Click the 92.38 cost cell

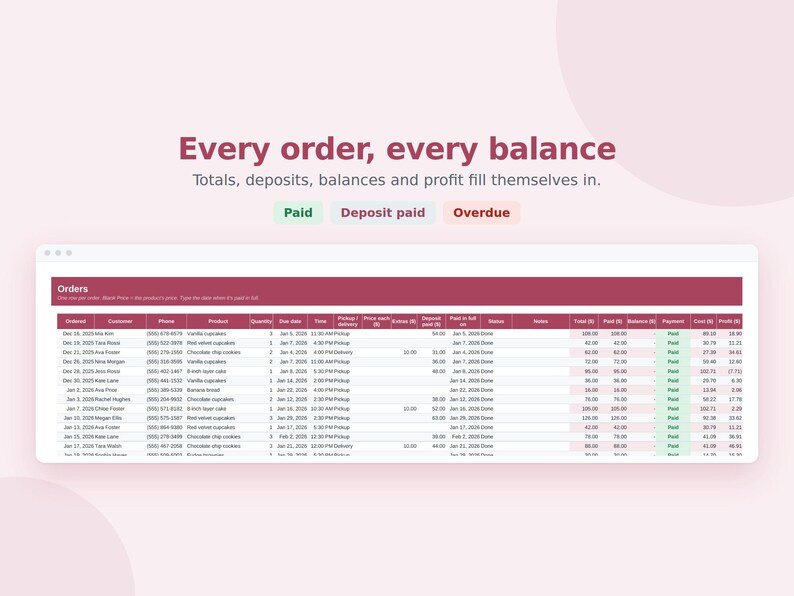click(709, 418)
